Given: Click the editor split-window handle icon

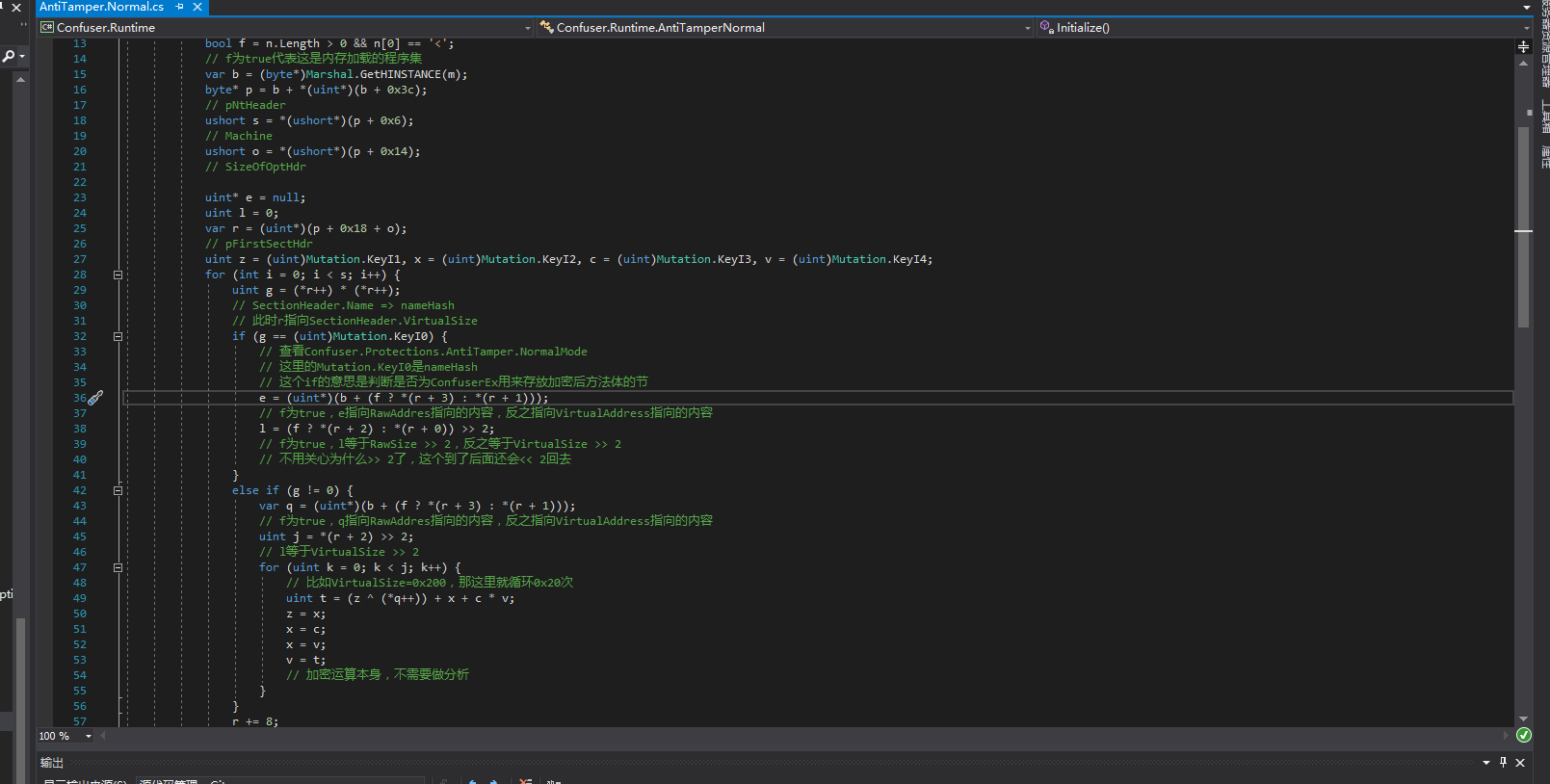Looking at the screenshot, I should coord(1523,46).
